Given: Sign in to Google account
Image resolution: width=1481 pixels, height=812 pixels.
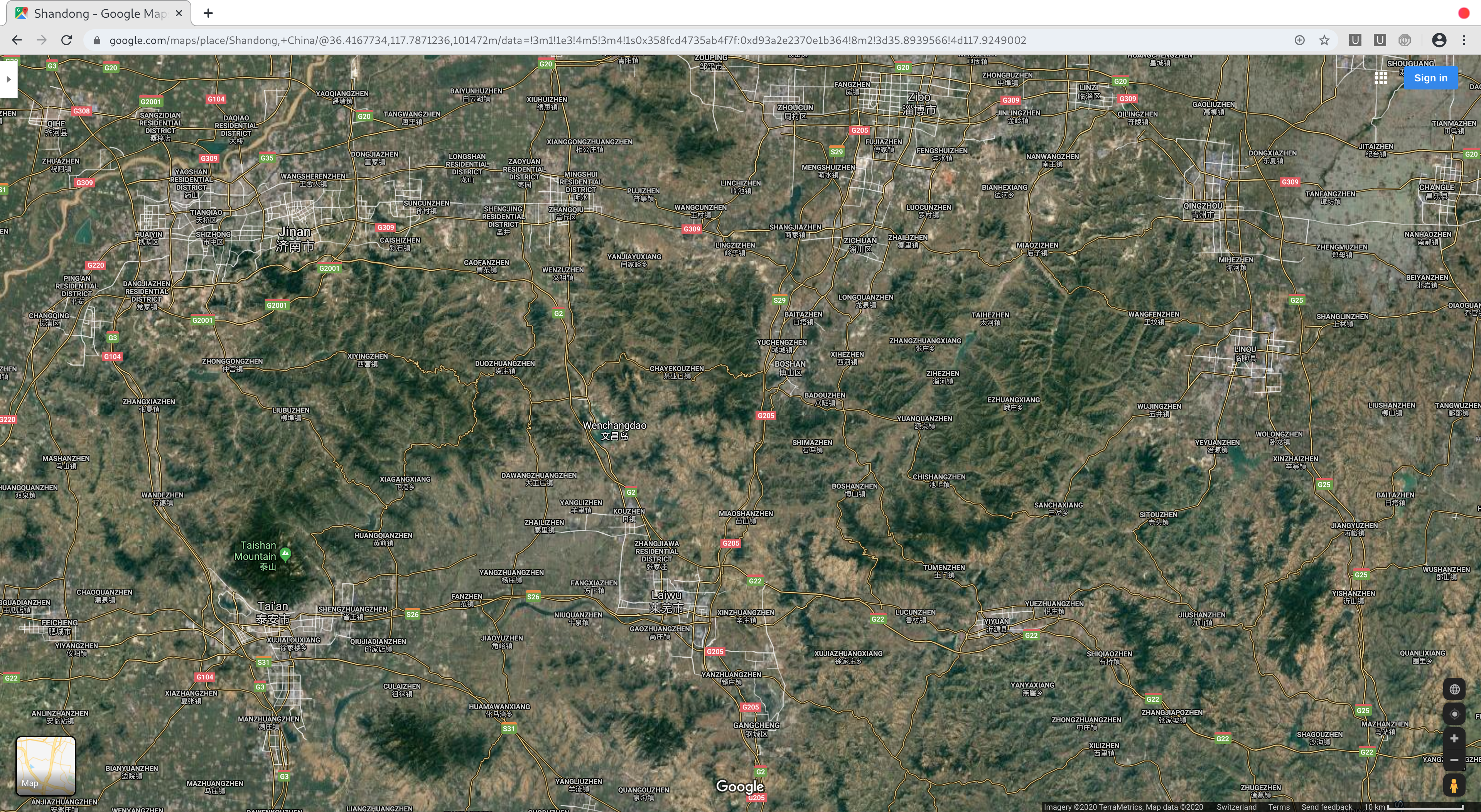Looking at the screenshot, I should click(1430, 78).
